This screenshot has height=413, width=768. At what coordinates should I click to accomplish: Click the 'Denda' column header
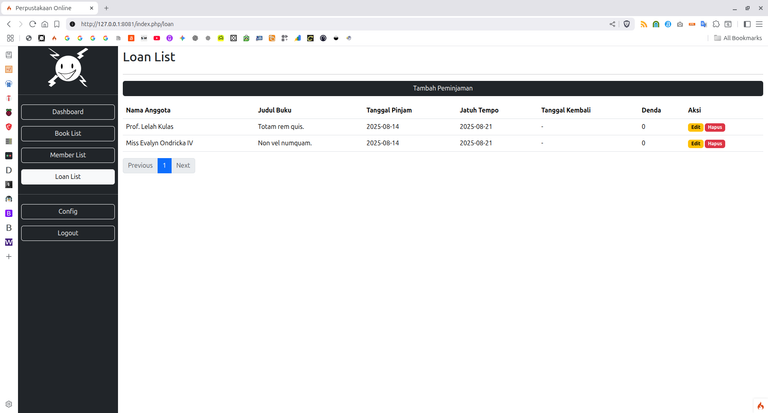pyautogui.click(x=651, y=110)
